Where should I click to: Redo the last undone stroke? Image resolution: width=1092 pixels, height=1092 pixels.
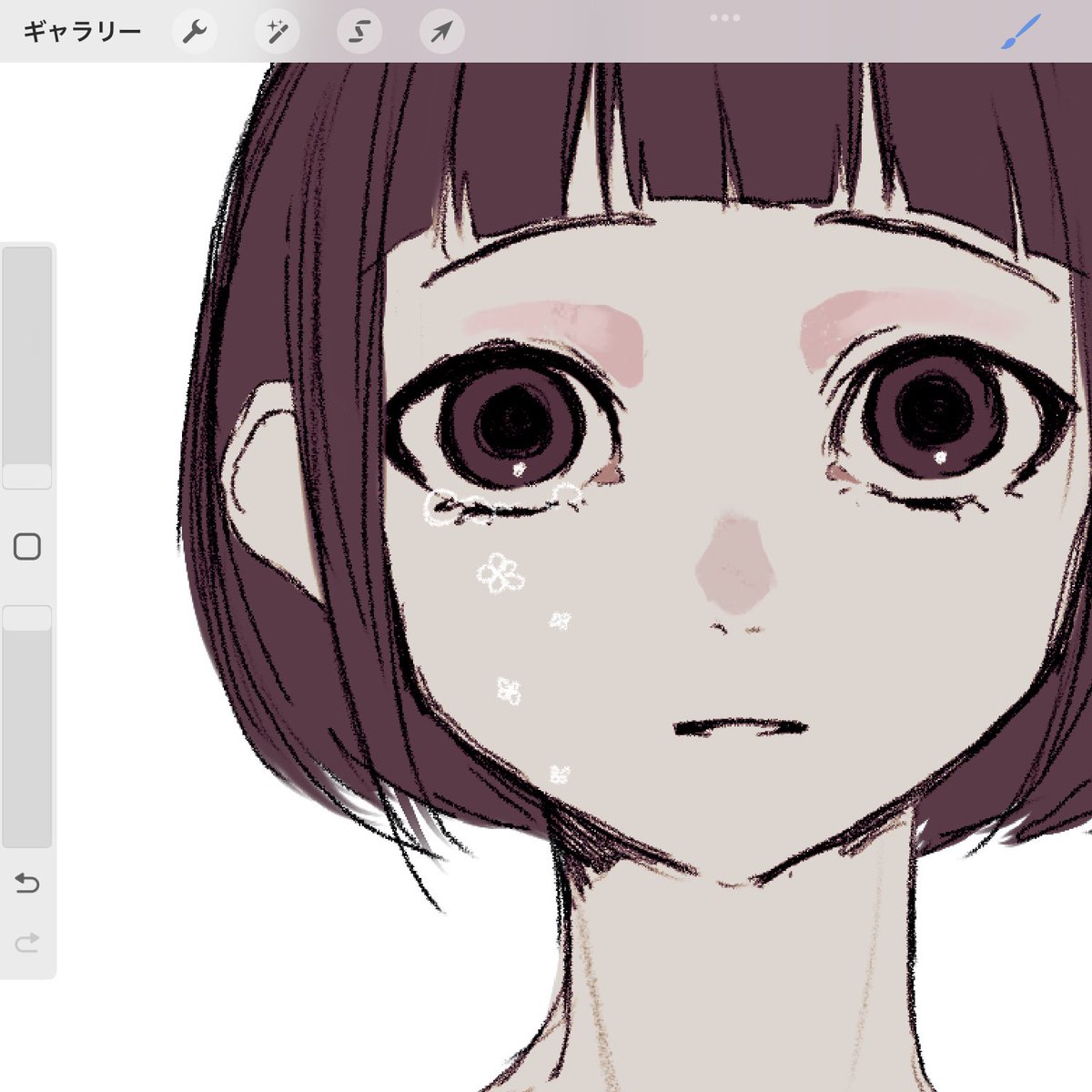[x=27, y=942]
